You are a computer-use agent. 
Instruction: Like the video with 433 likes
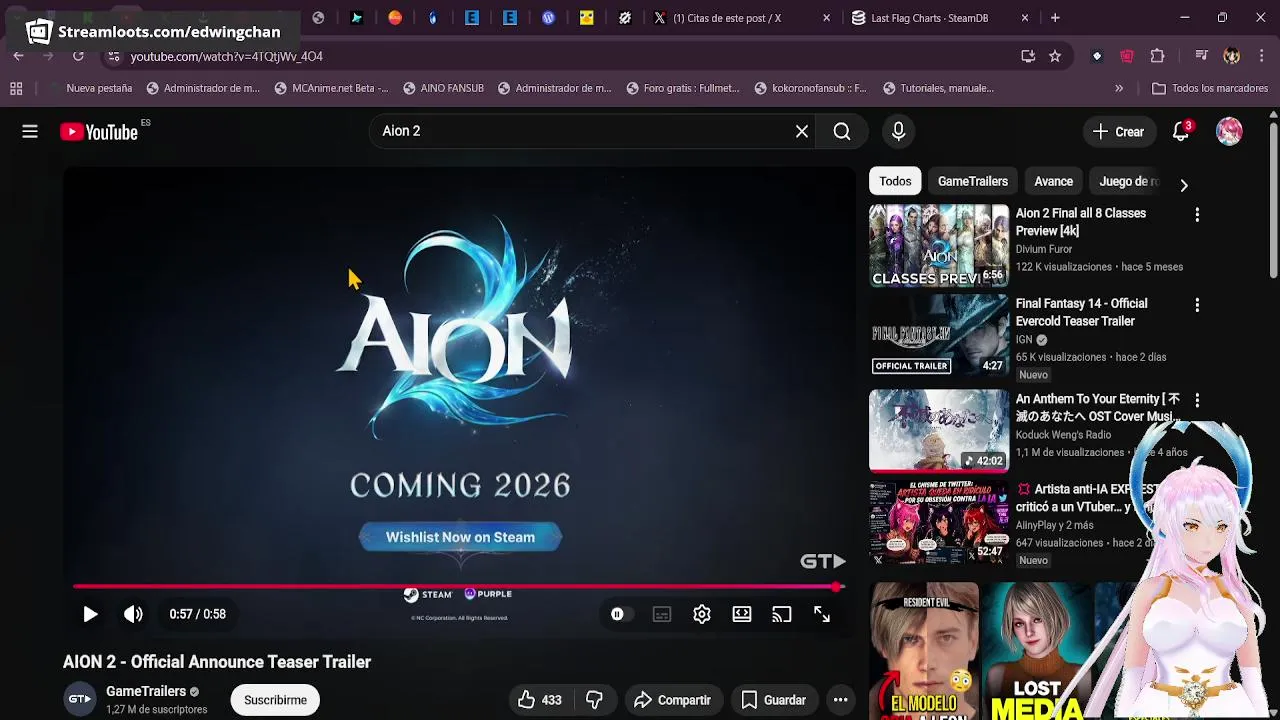[539, 700]
